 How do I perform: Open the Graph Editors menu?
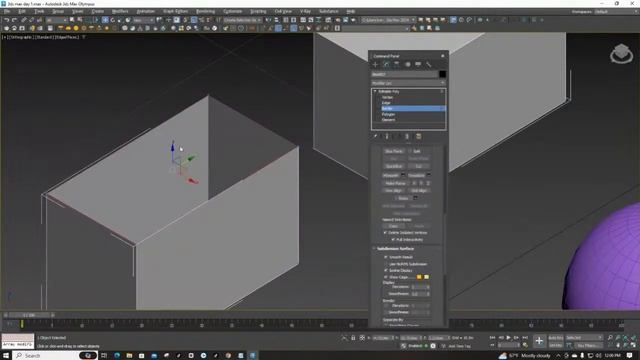click(x=176, y=11)
